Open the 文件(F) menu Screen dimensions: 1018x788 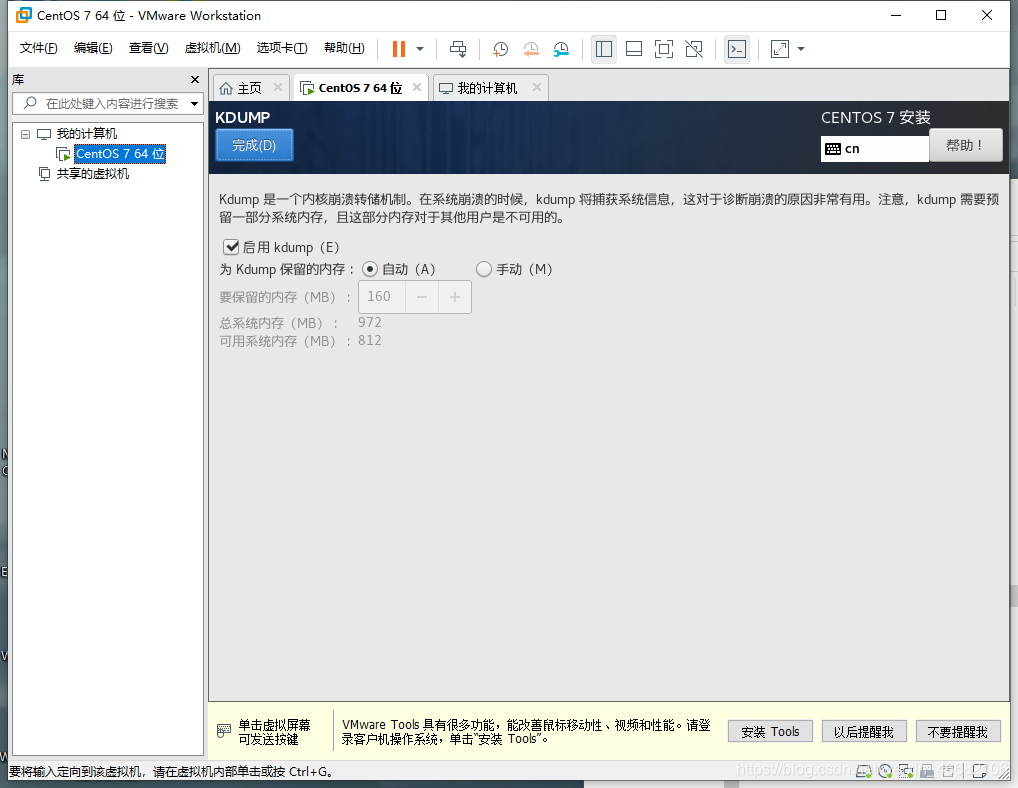point(38,48)
